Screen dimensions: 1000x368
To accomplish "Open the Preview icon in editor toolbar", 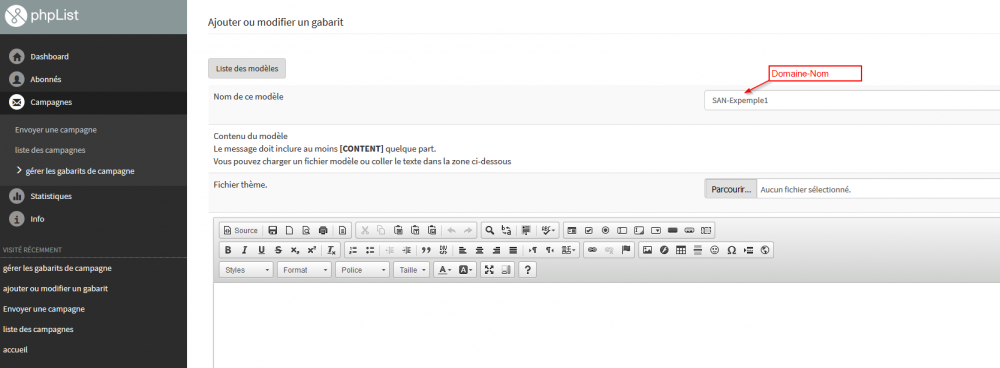I will pos(305,230).
